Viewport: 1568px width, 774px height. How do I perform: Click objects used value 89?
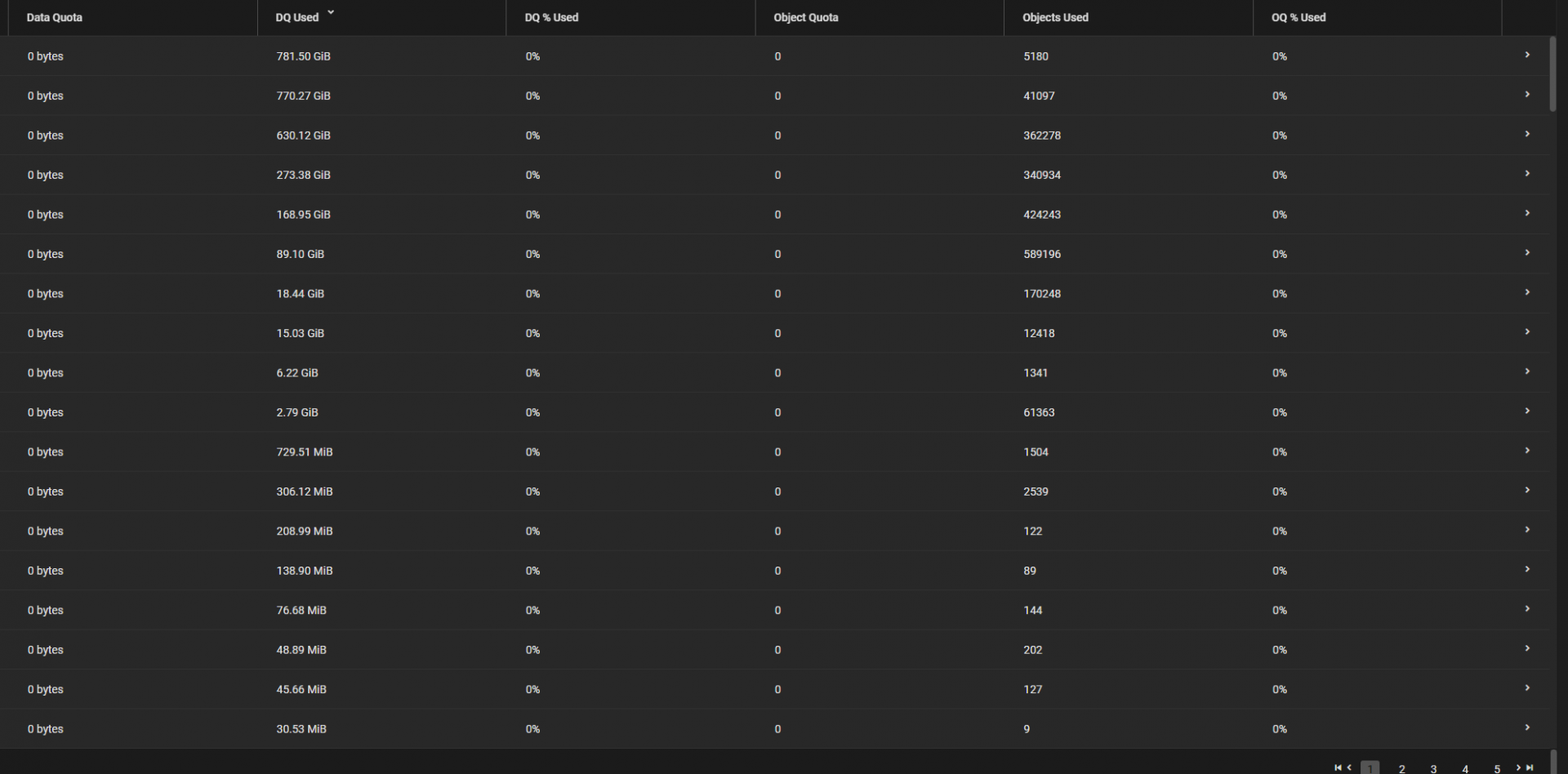click(1030, 571)
